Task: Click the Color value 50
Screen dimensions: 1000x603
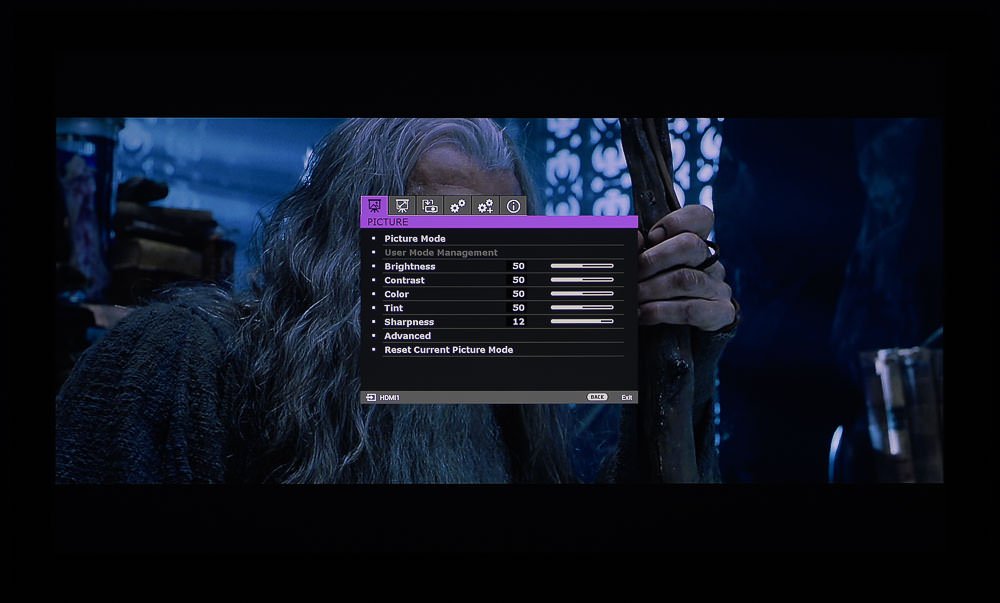Action: point(518,294)
